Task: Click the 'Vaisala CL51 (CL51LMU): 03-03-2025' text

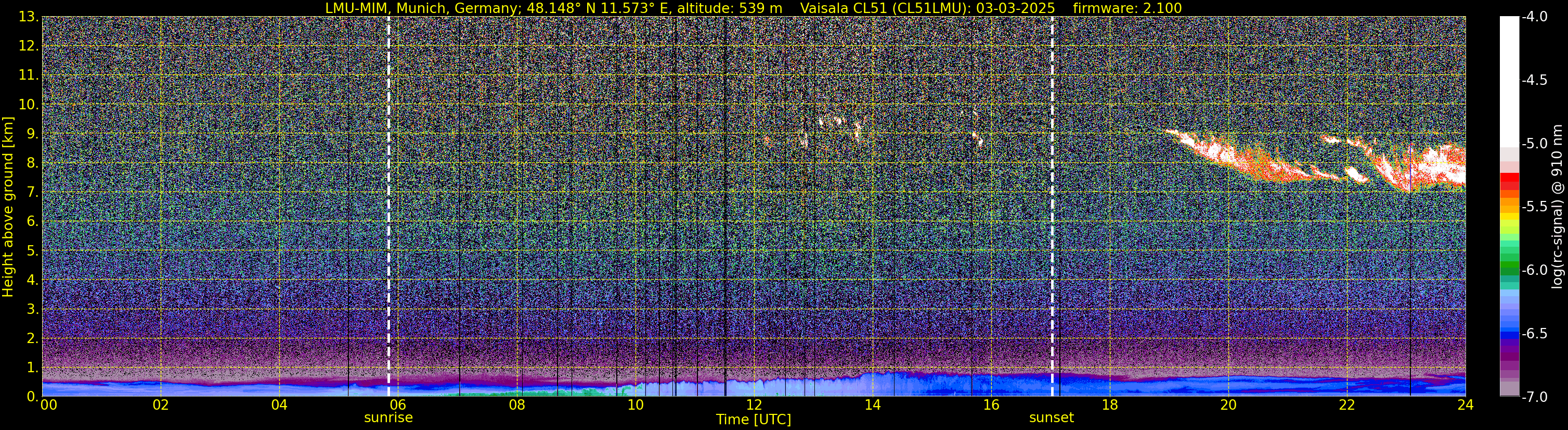Action: pyautogui.click(x=927, y=8)
